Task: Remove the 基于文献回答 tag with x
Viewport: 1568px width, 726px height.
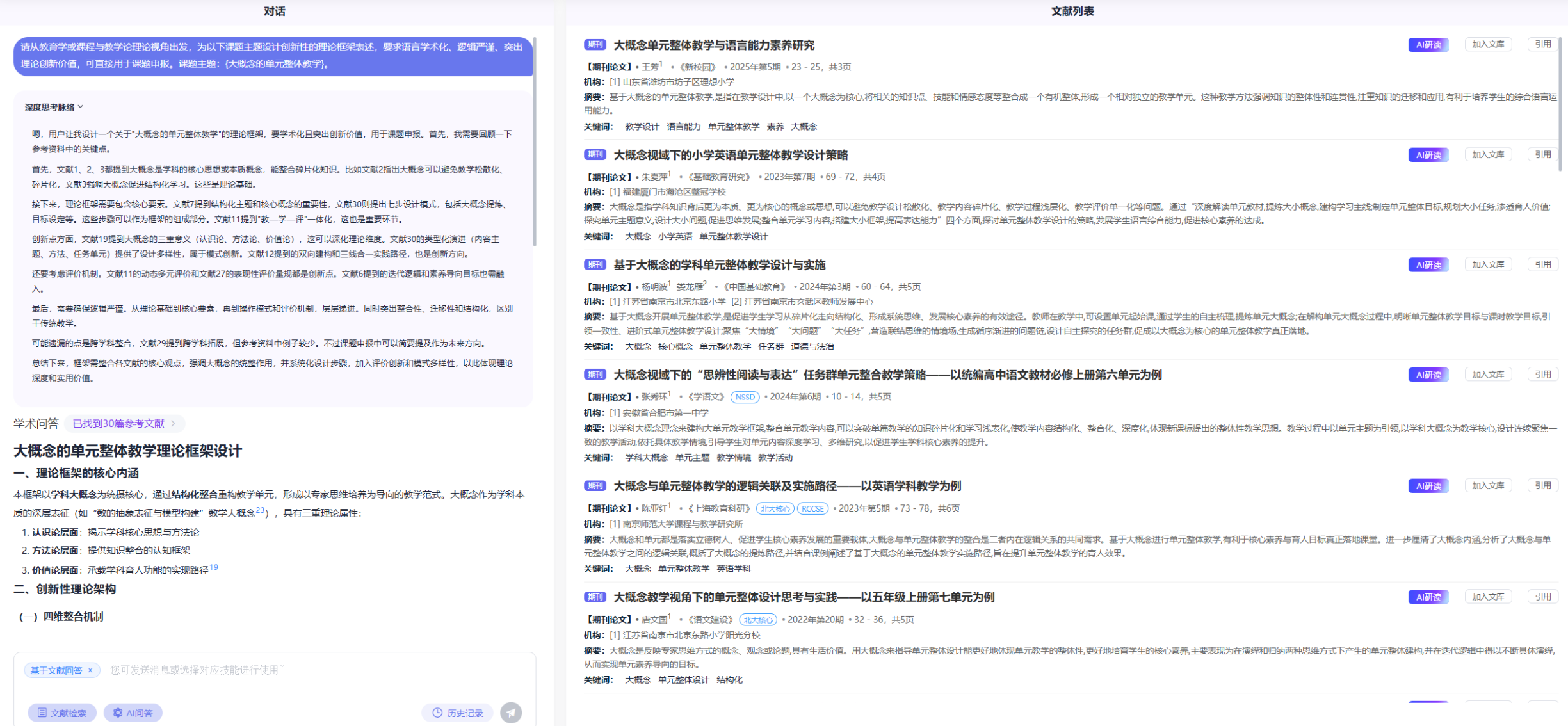Action: [90, 670]
